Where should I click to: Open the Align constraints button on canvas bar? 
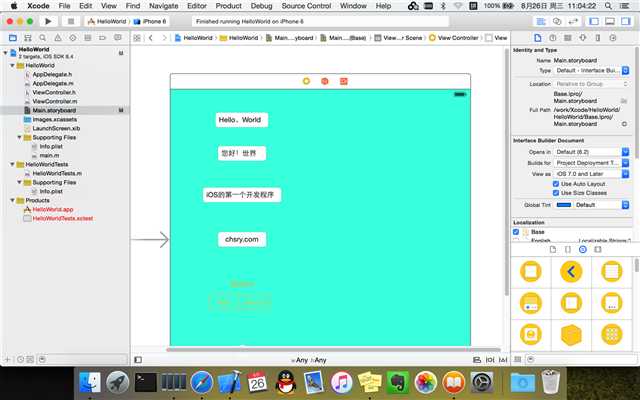click(476, 360)
